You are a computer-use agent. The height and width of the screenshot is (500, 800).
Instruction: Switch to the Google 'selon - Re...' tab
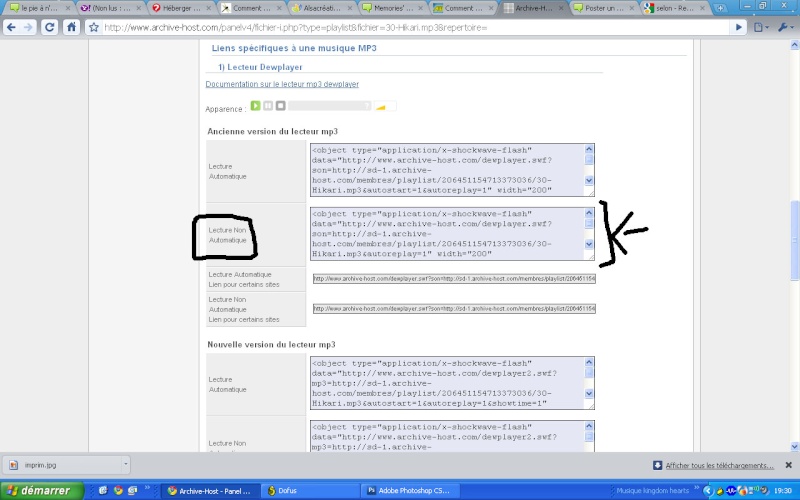click(674, 8)
